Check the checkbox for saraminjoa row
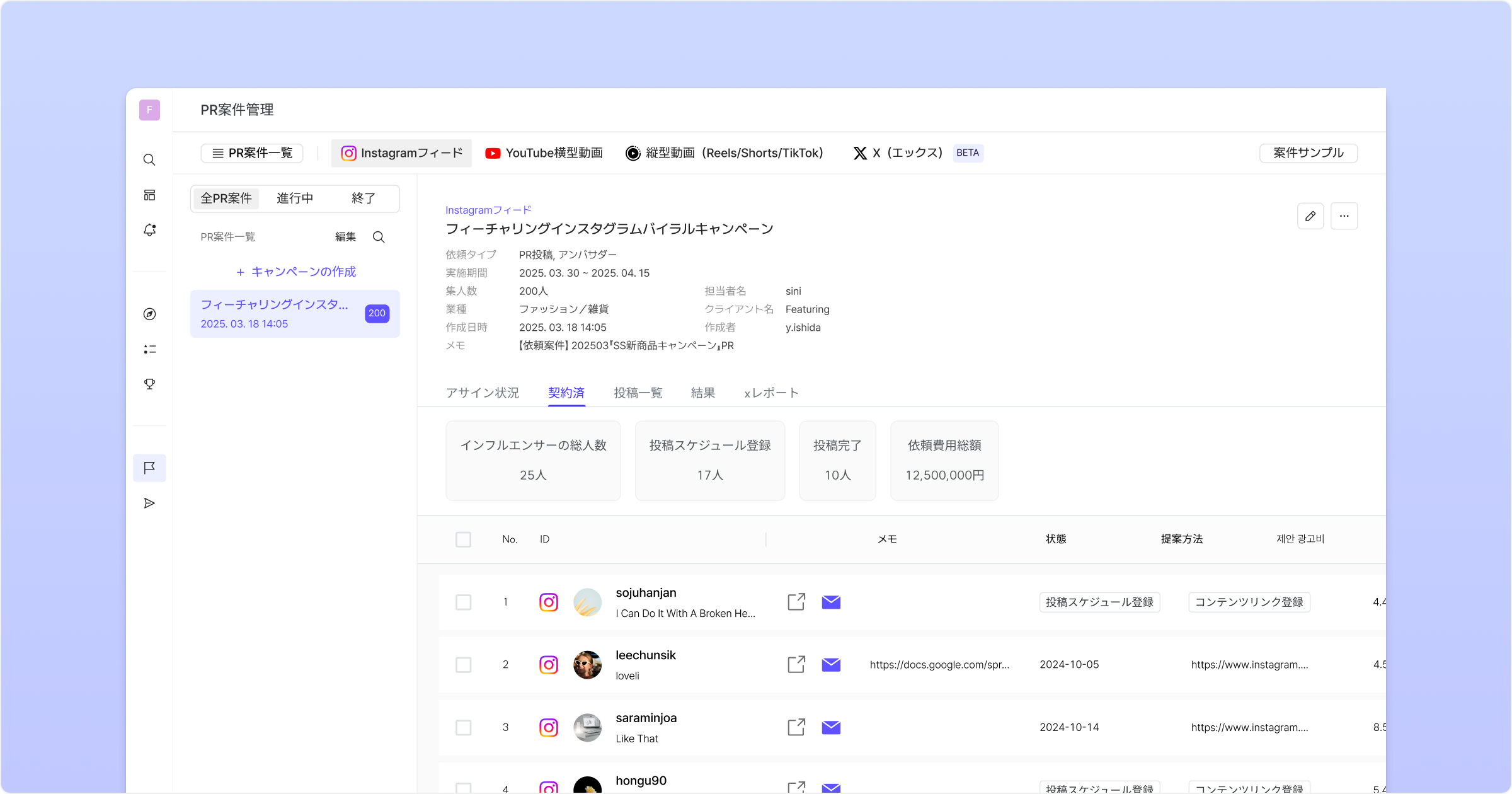Screen dimensions: 1512x794 [463, 727]
